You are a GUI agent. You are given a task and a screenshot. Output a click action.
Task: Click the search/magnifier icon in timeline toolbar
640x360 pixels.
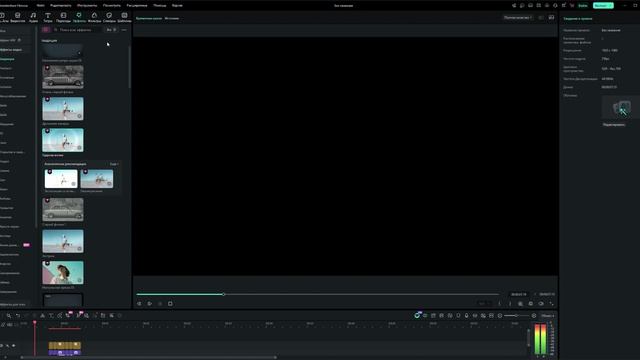(9, 316)
